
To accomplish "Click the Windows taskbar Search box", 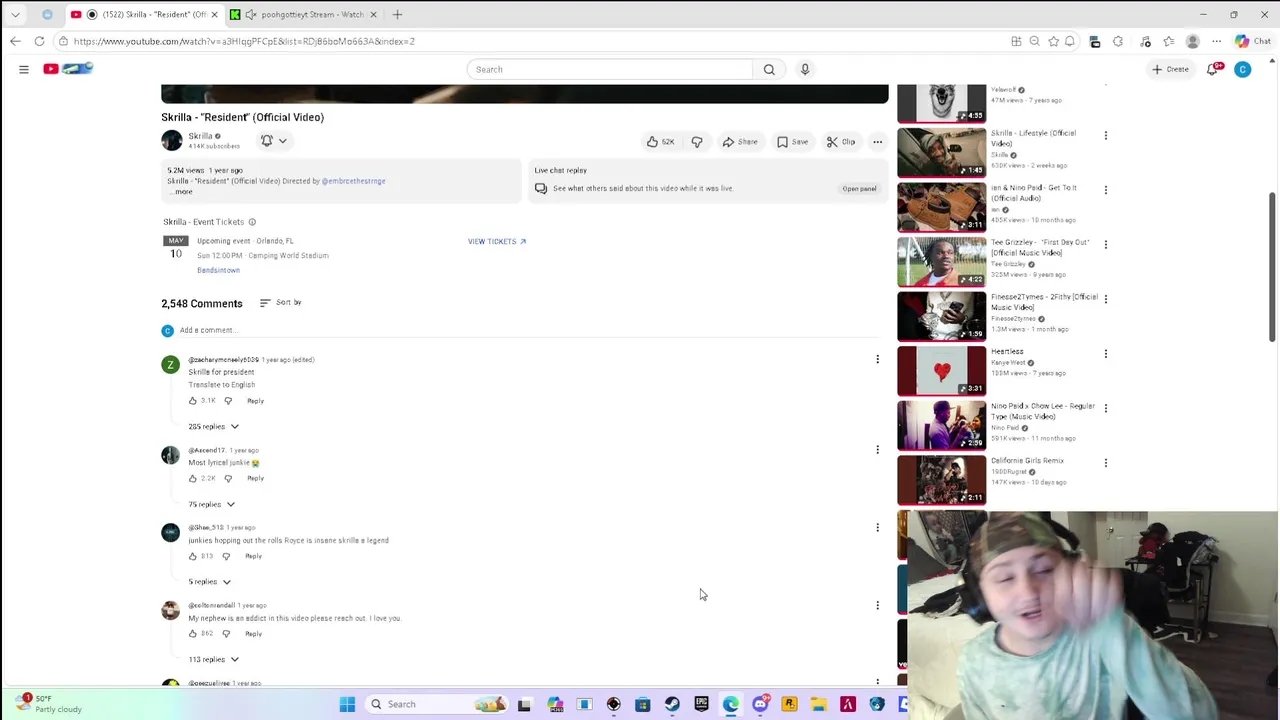I will point(434,704).
